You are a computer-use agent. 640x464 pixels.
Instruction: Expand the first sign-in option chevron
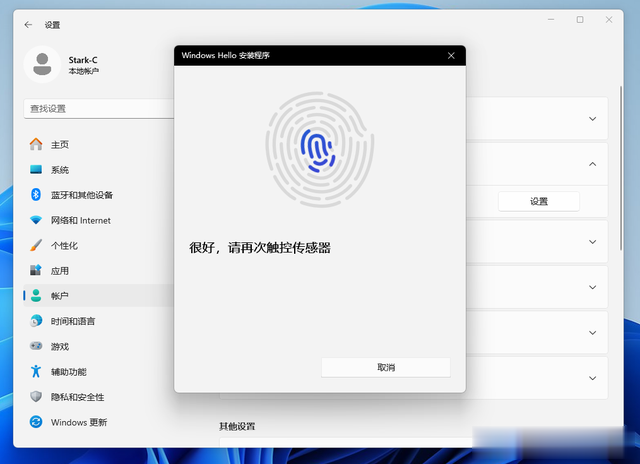click(593, 119)
